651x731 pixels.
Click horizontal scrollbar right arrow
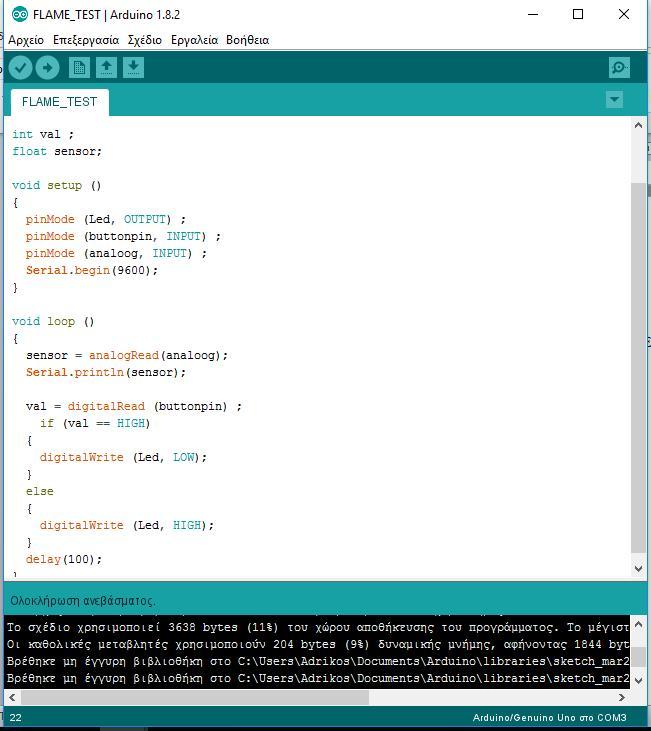click(x=622, y=697)
